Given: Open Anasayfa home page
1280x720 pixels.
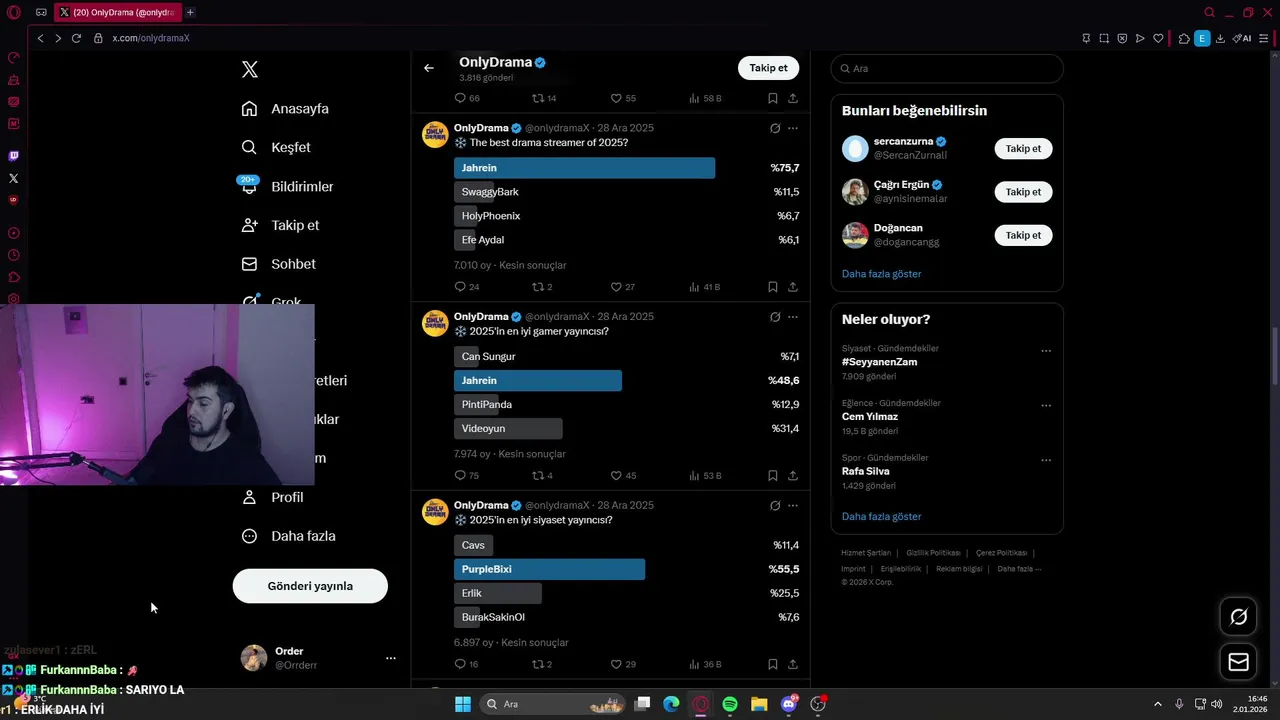Looking at the screenshot, I should (285, 108).
